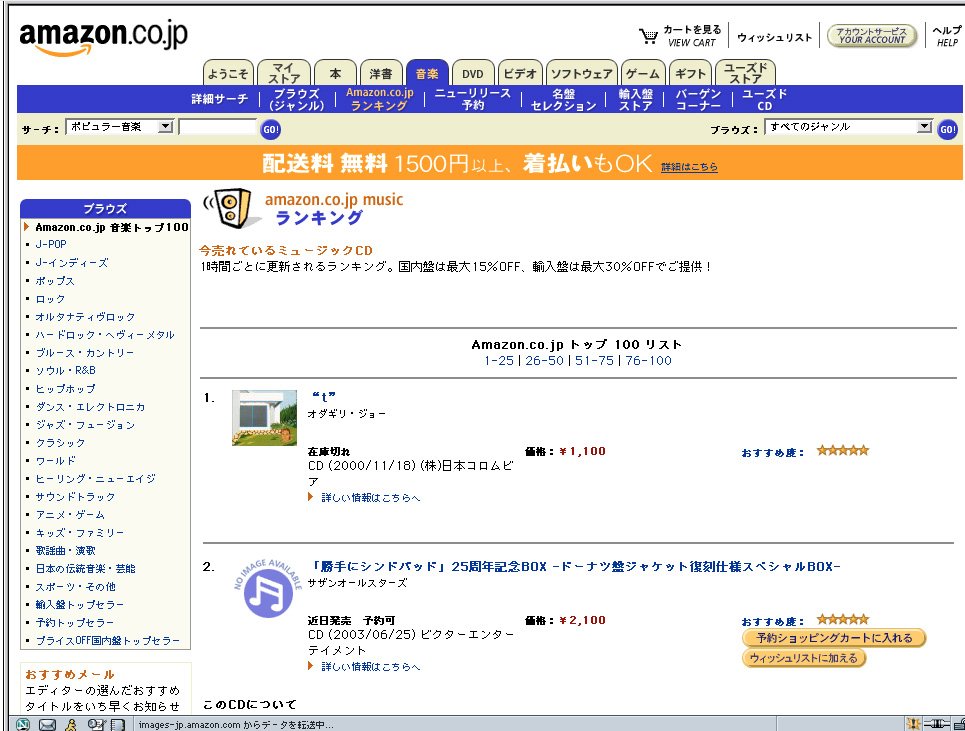Open Amazon.co.jp 音楽トップ100 in sidebar
The height and width of the screenshot is (731, 965).
111,227
